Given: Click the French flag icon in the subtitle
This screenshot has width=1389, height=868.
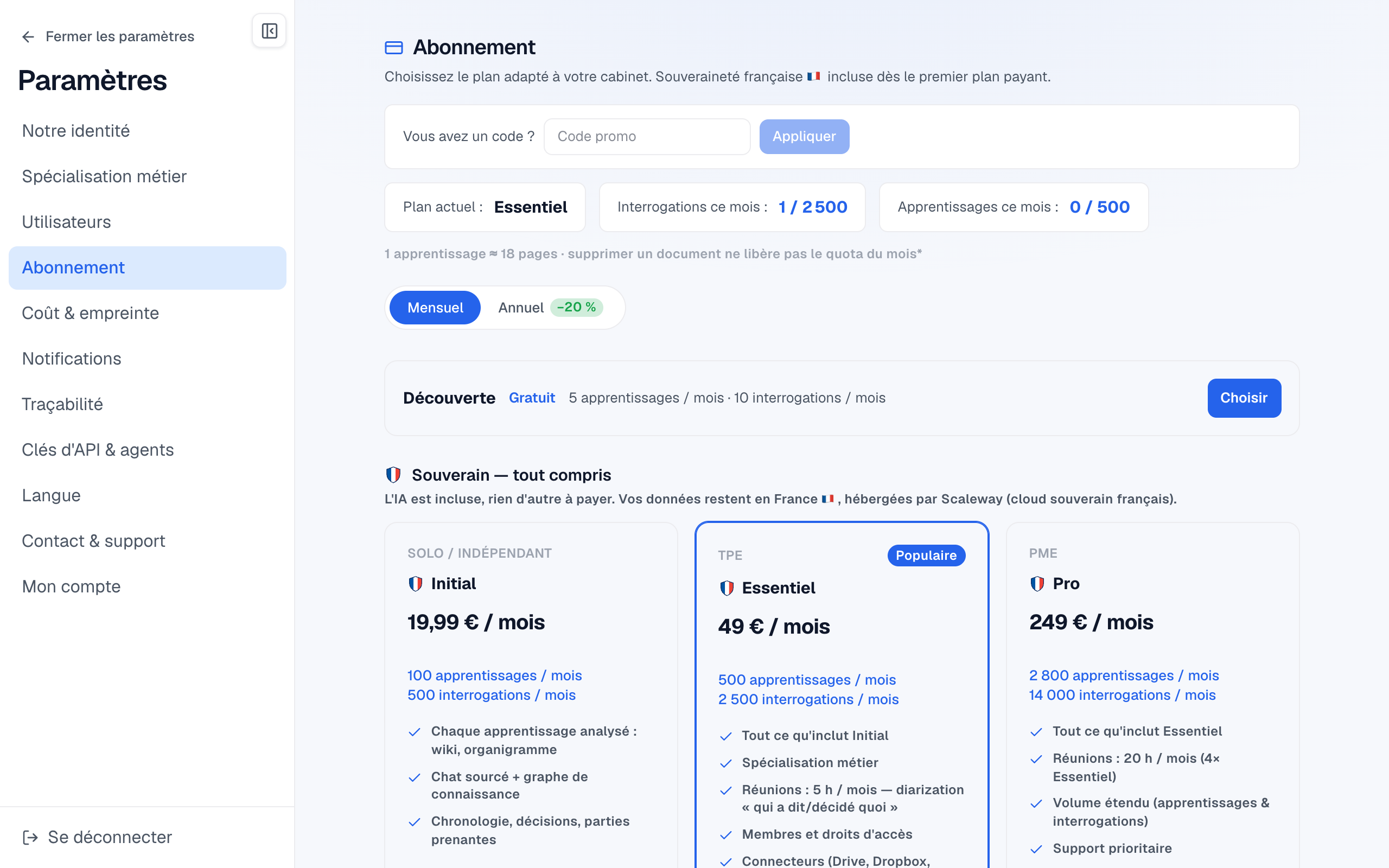Looking at the screenshot, I should tap(813, 76).
